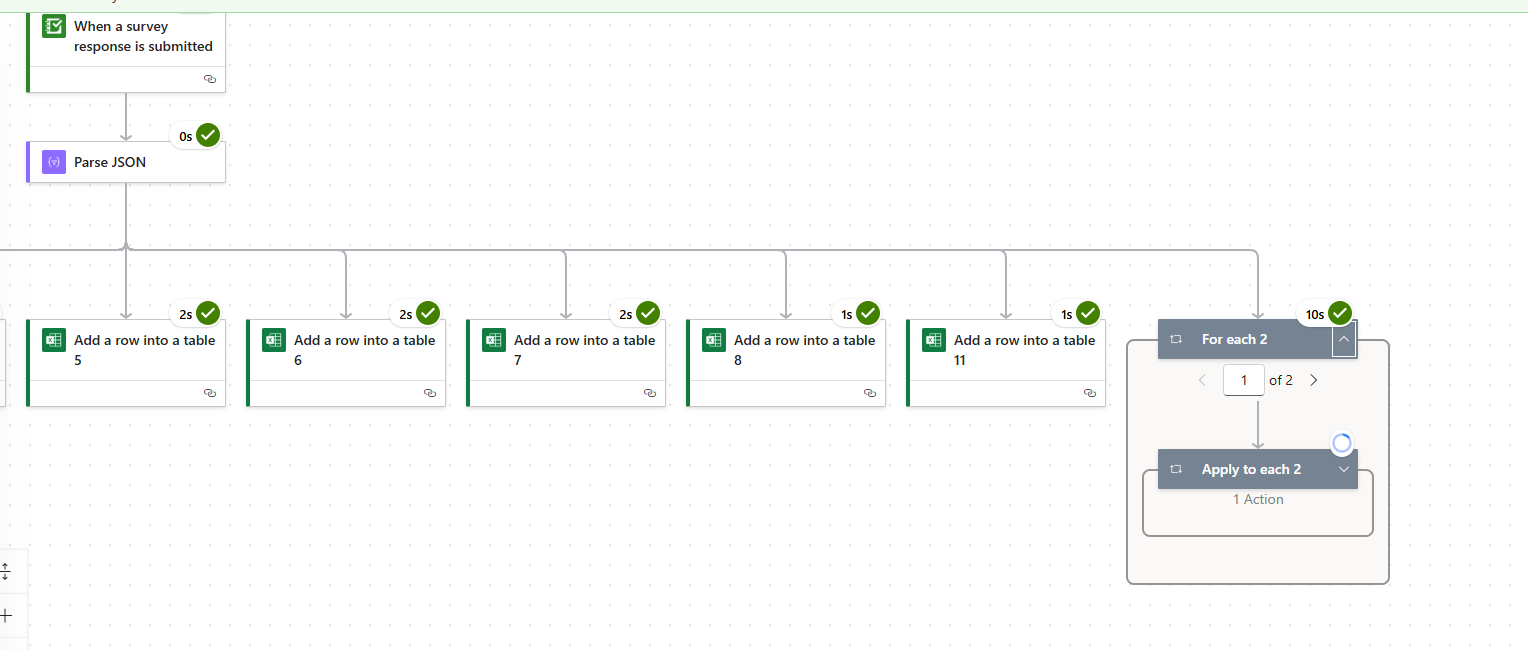Click connection link icon on table 6 card
Image resolution: width=1528 pixels, height=650 pixels.
(x=430, y=393)
